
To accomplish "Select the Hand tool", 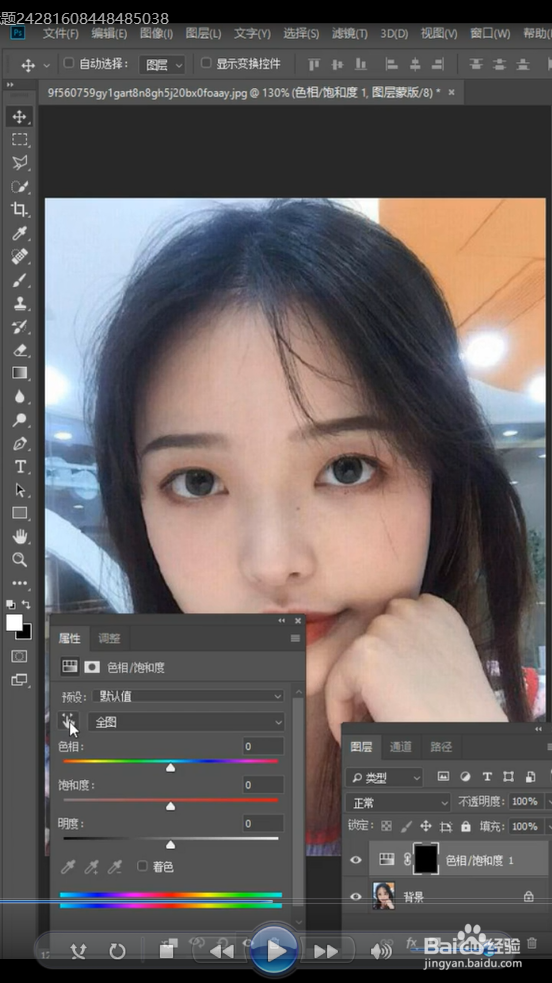I will pos(19,536).
